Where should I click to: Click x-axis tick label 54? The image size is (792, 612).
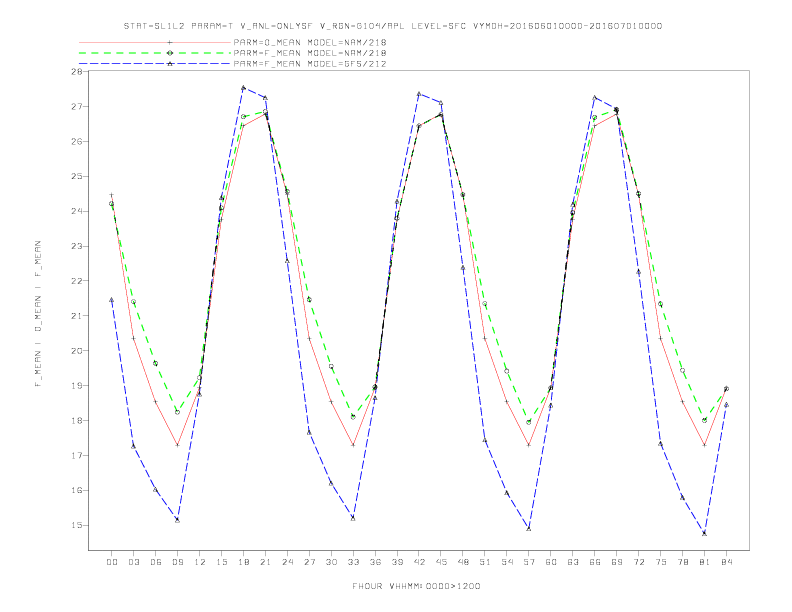[507, 562]
